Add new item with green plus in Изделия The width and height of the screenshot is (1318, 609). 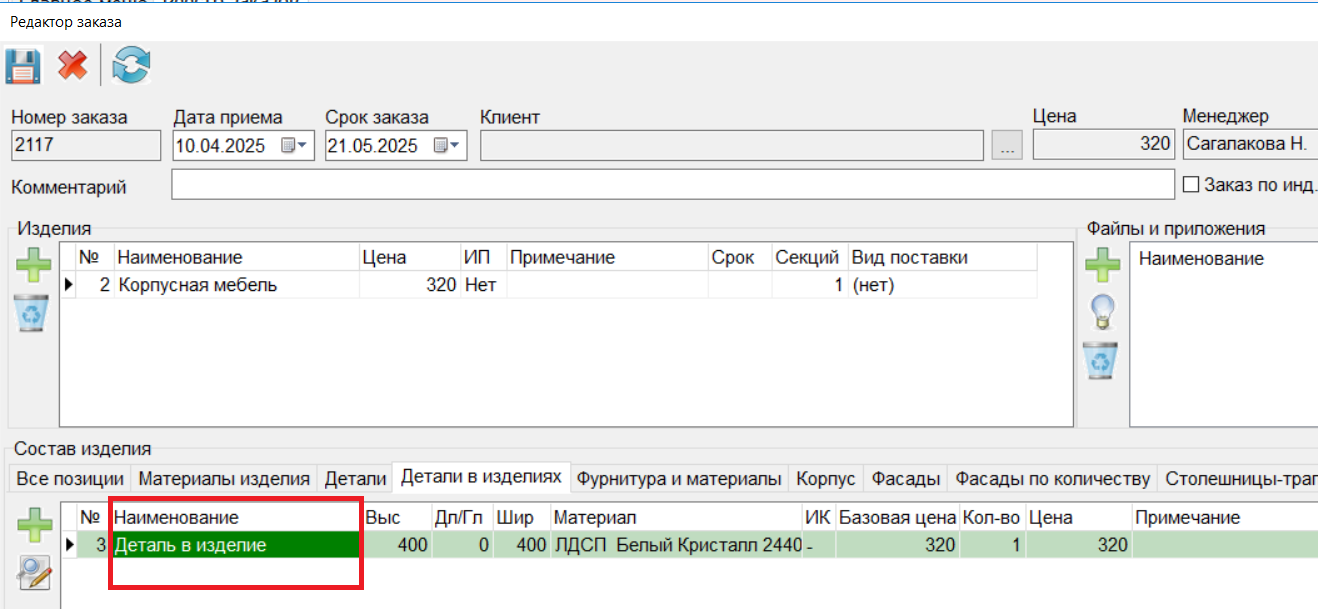[x=33, y=267]
